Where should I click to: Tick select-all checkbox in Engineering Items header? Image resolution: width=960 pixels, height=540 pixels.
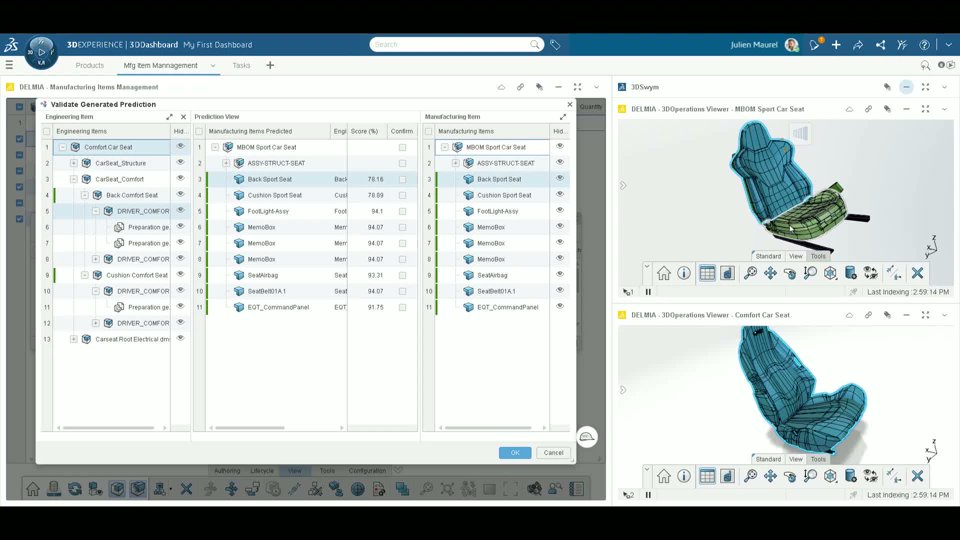(x=47, y=131)
